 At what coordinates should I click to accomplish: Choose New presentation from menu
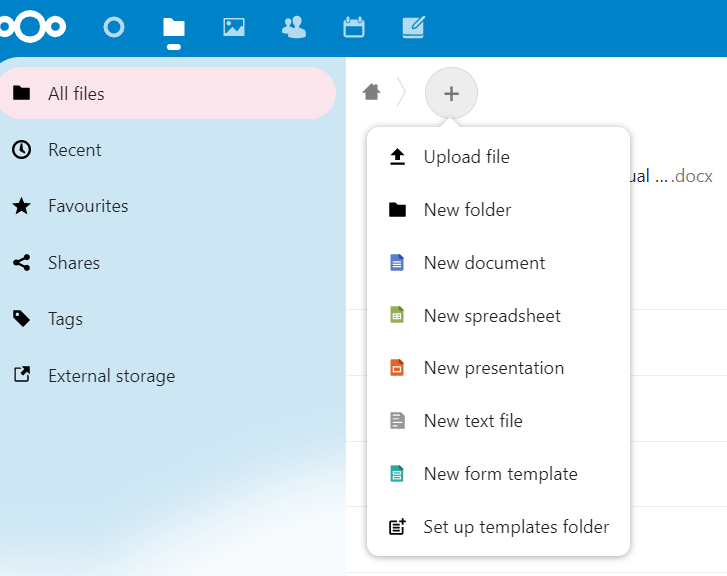tap(498, 368)
